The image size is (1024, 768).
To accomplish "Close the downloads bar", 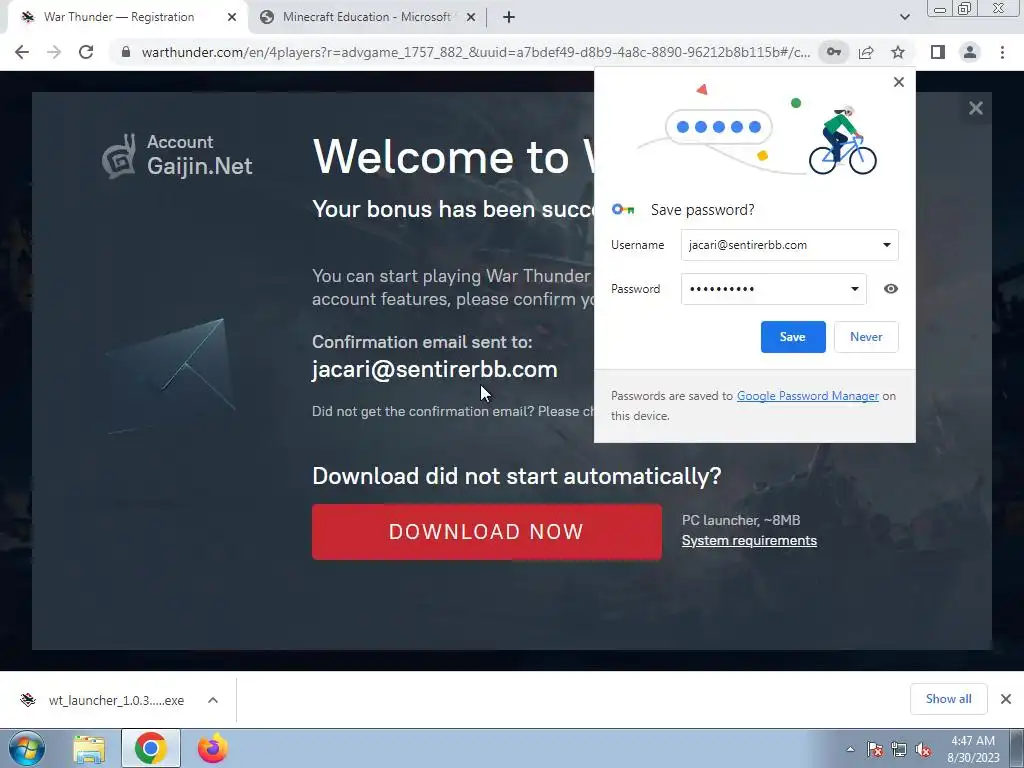I will (x=1006, y=699).
